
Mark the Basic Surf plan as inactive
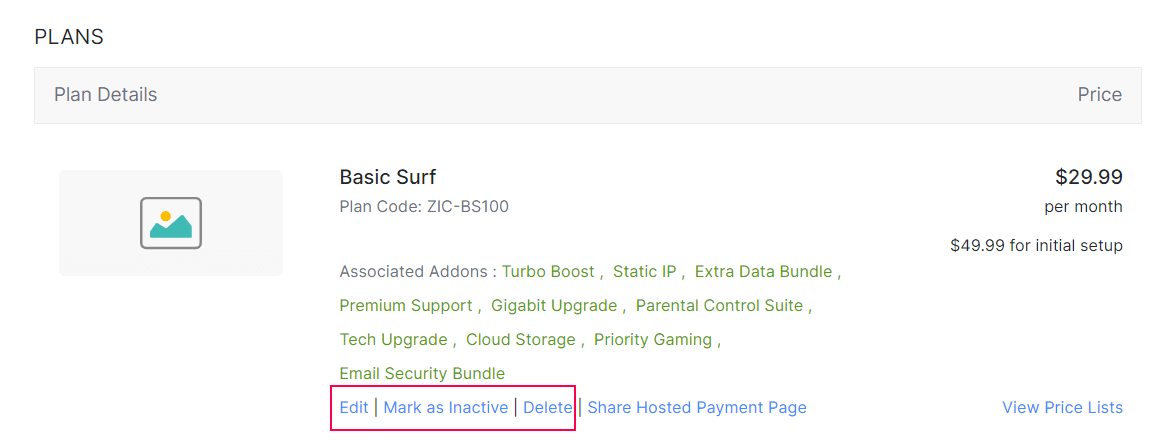click(445, 407)
